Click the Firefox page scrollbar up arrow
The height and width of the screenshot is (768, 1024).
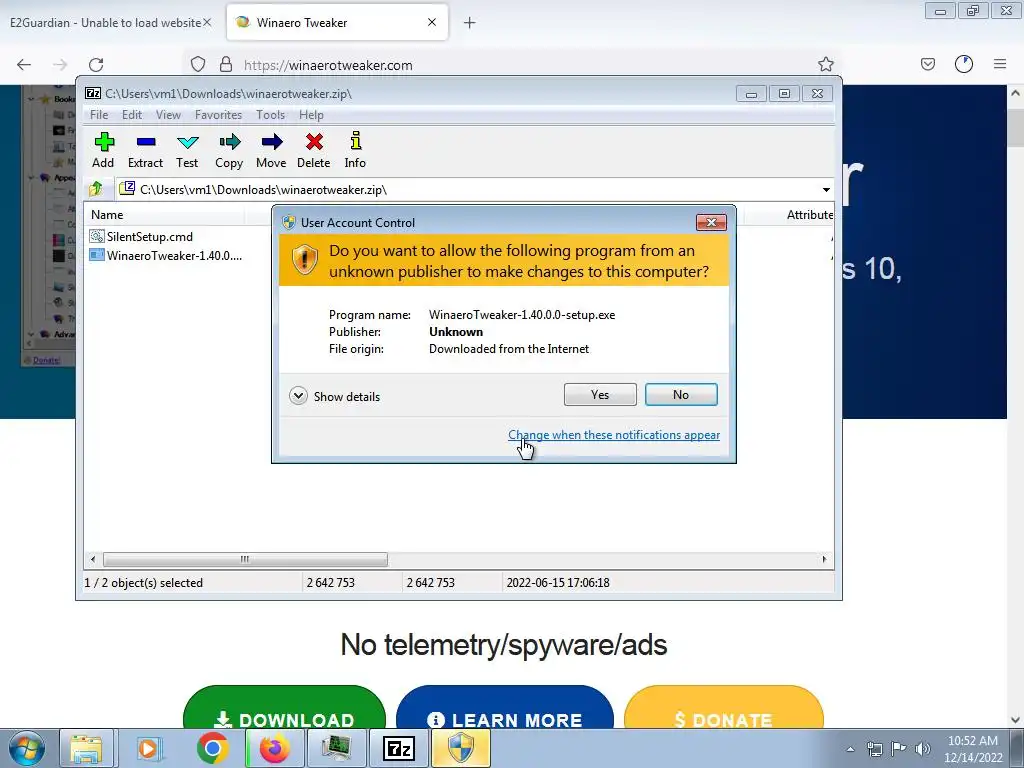(x=1016, y=93)
